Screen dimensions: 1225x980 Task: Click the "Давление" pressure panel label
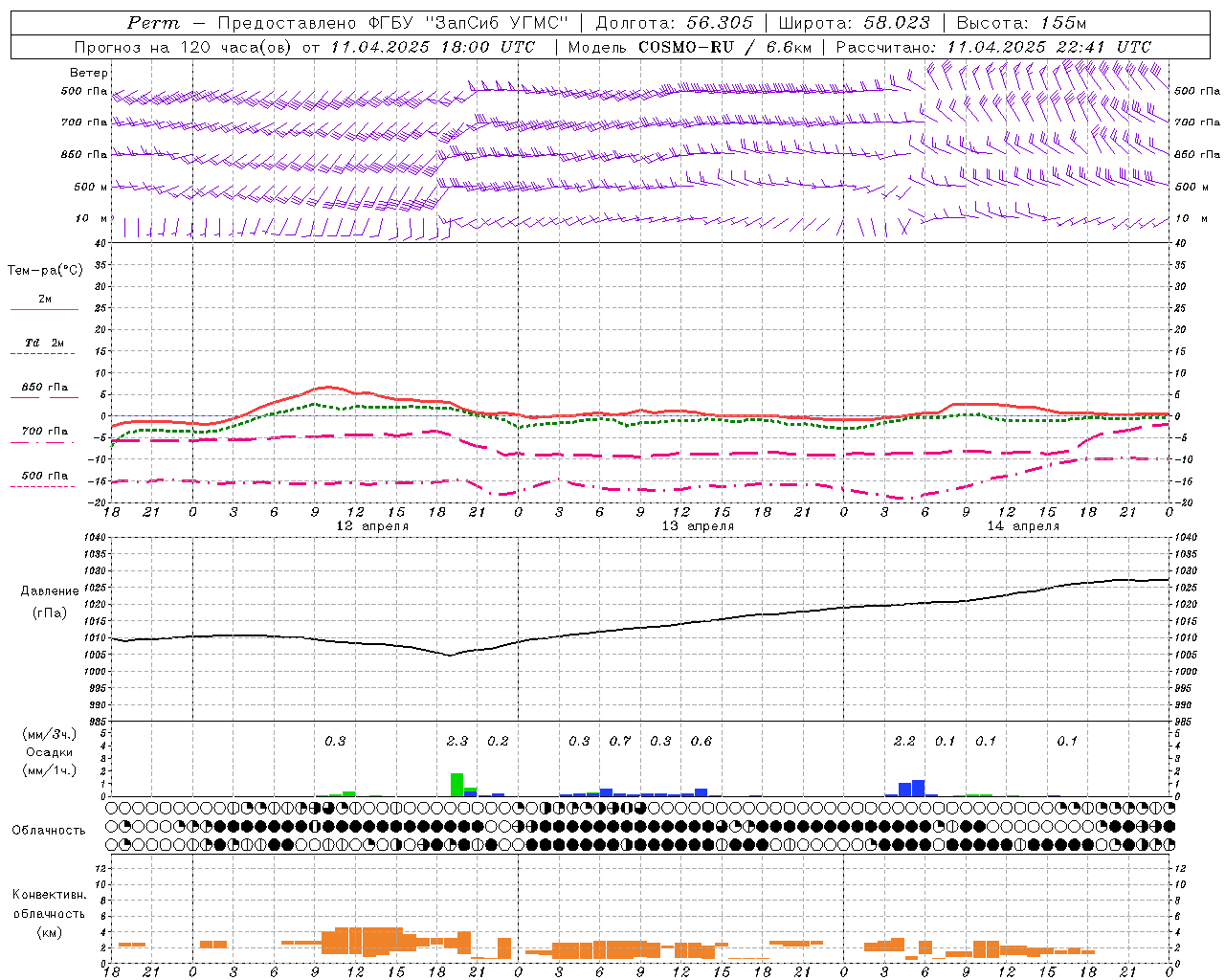pos(50,591)
